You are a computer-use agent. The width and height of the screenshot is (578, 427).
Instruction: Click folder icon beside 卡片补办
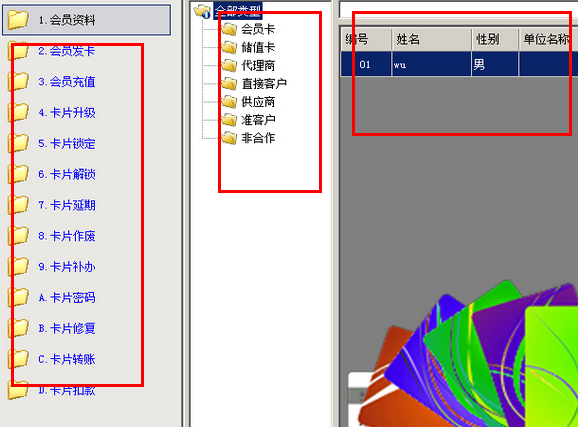click(x=18, y=266)
